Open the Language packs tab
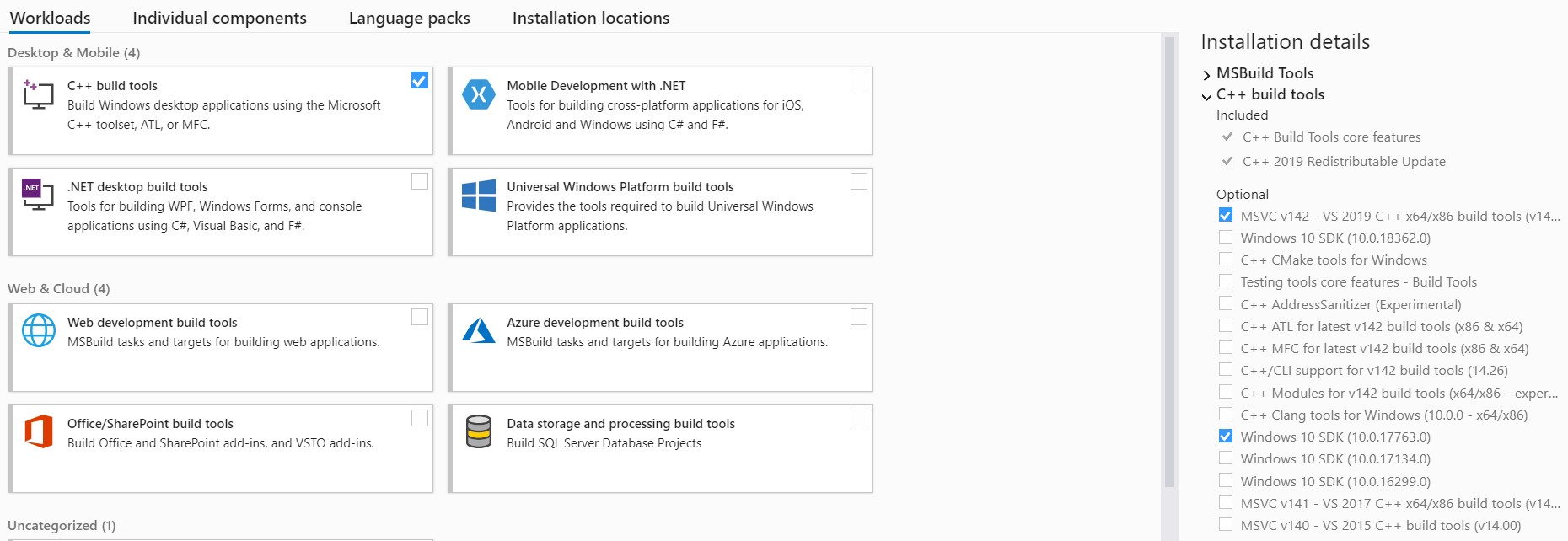This screenshot has height=541, width=1568. point(409,18)
